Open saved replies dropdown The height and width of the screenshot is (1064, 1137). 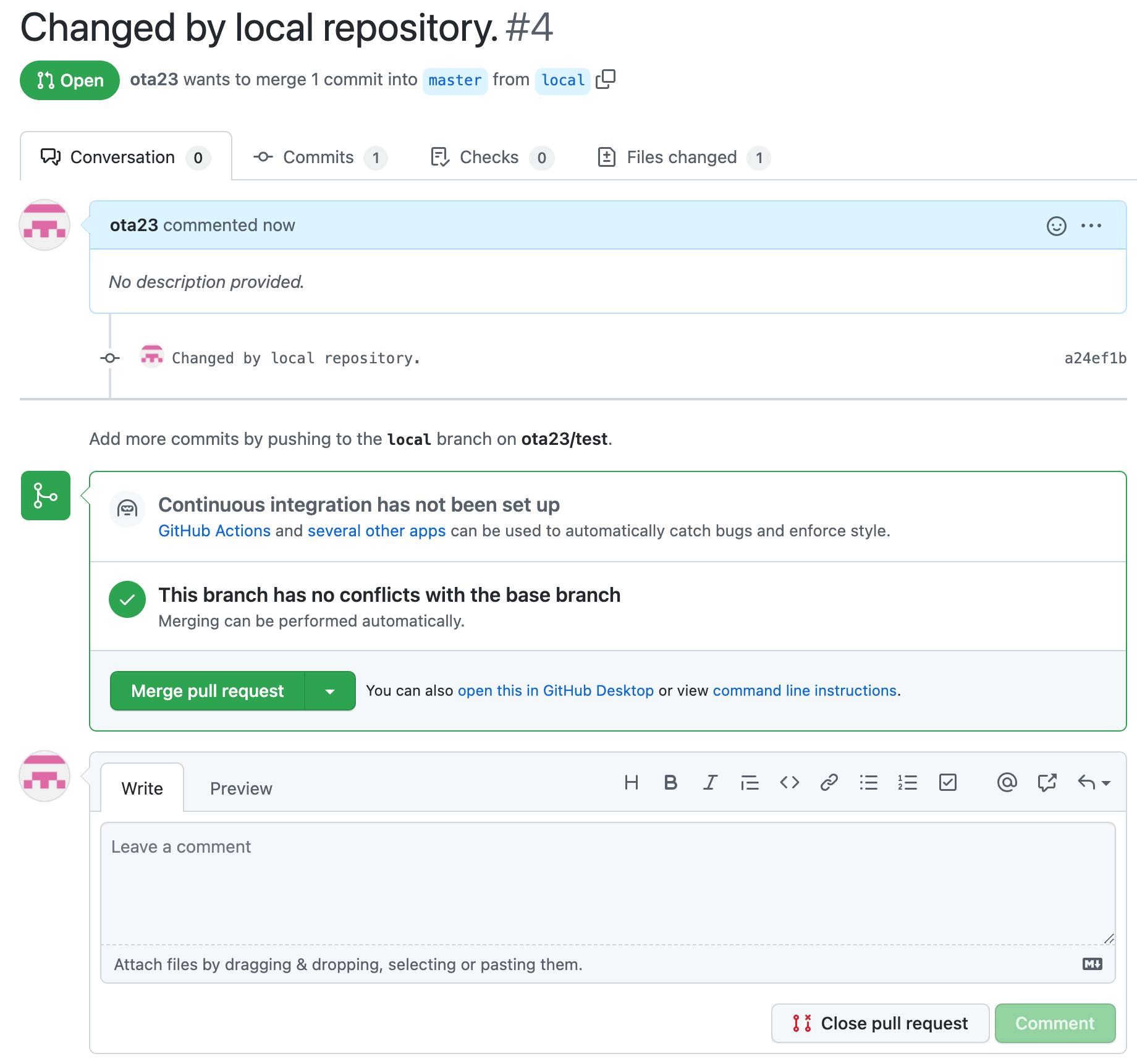click(x=1094, y=783)
